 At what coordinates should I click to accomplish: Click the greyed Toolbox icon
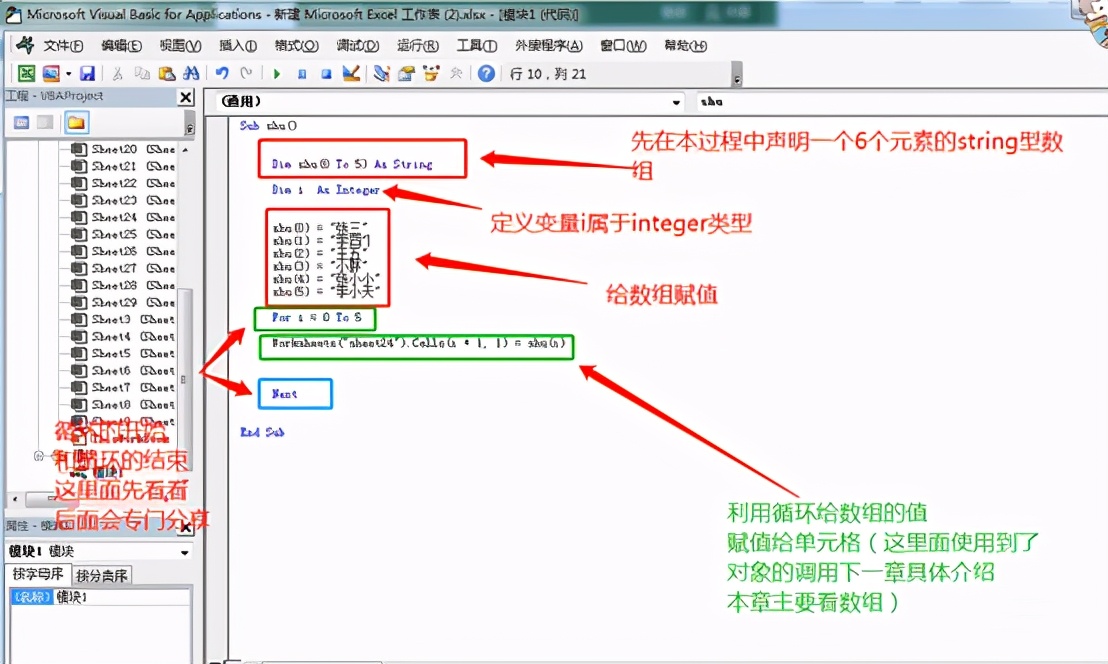456,73
